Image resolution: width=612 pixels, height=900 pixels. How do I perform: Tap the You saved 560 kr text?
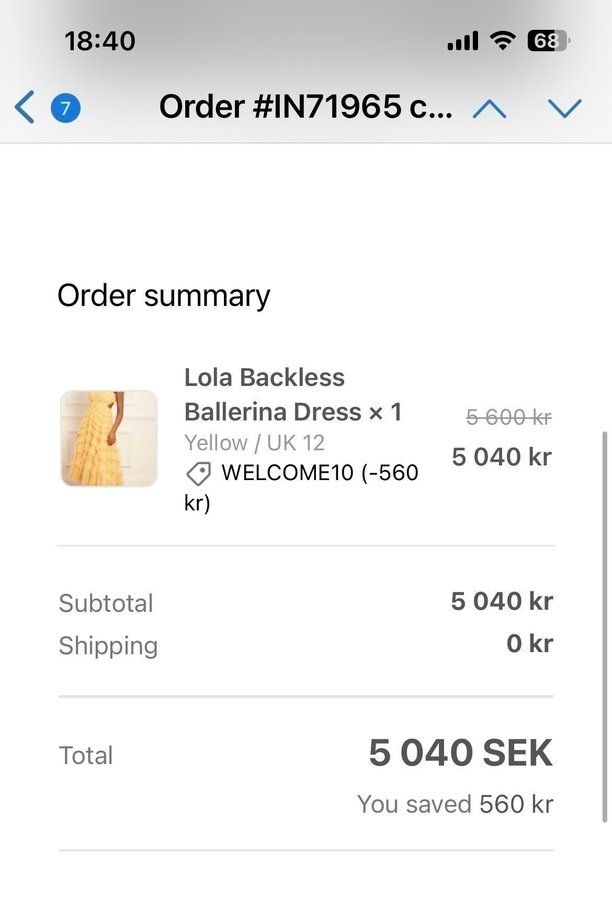click(455, 804)
